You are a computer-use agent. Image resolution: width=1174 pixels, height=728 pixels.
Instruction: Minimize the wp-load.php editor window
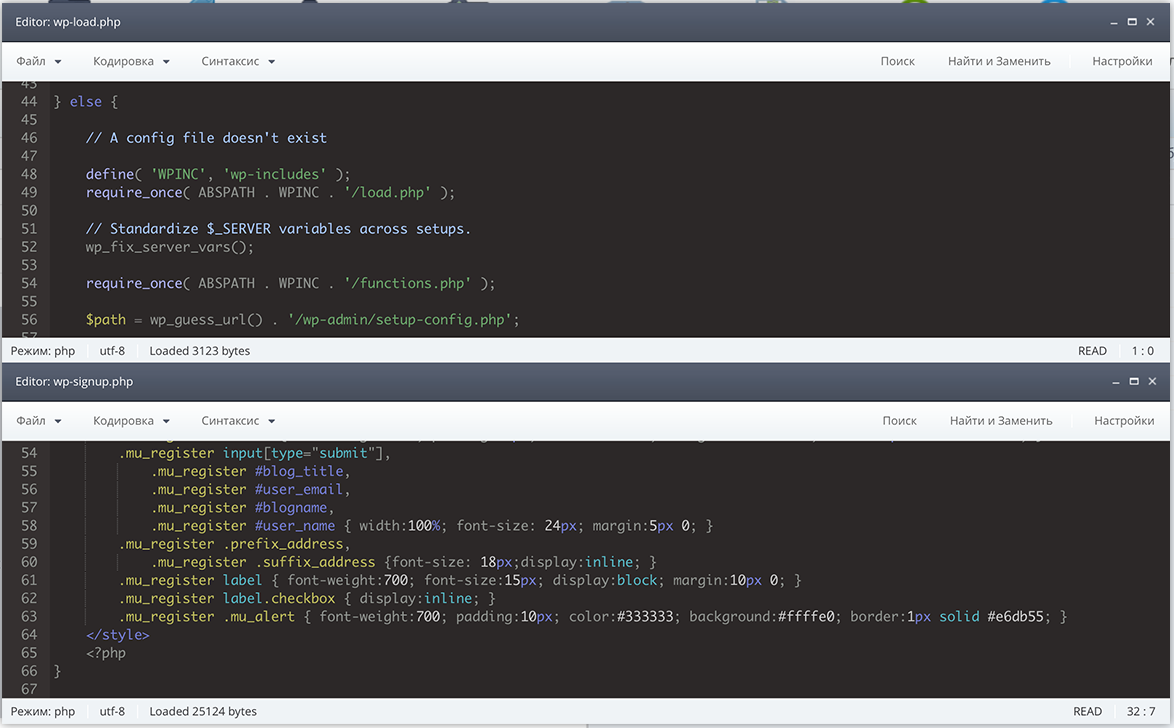[x=1113, y=21]
